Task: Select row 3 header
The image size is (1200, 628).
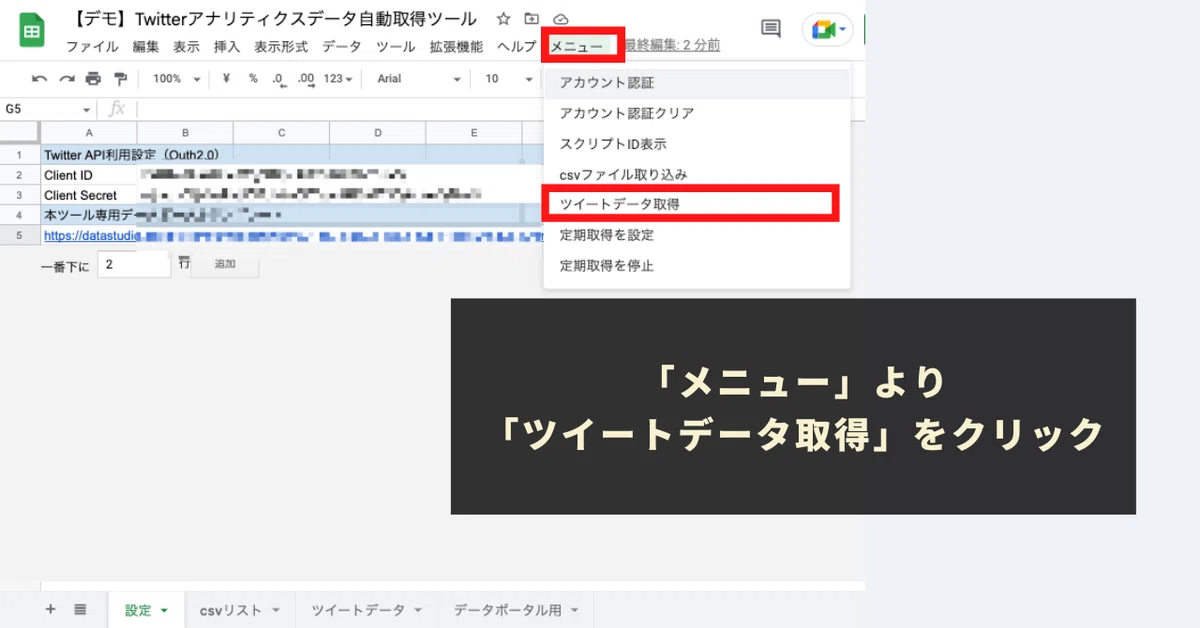Action: point(20,195)
